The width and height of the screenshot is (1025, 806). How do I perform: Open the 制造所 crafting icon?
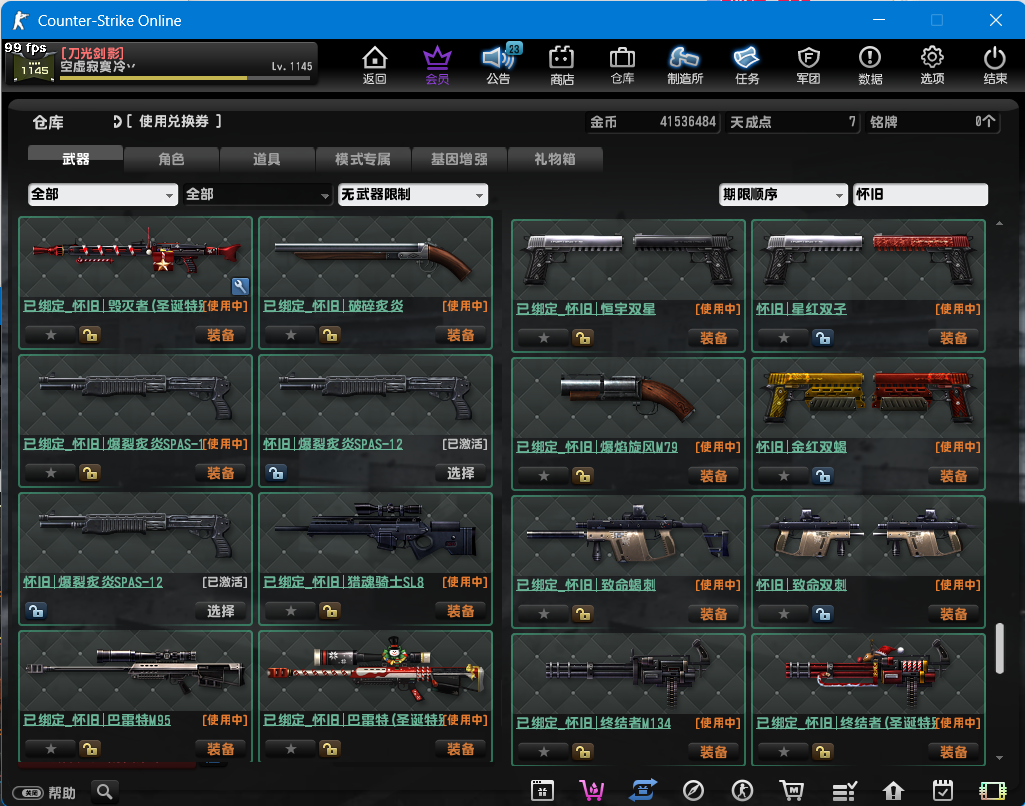pos(684,65)
